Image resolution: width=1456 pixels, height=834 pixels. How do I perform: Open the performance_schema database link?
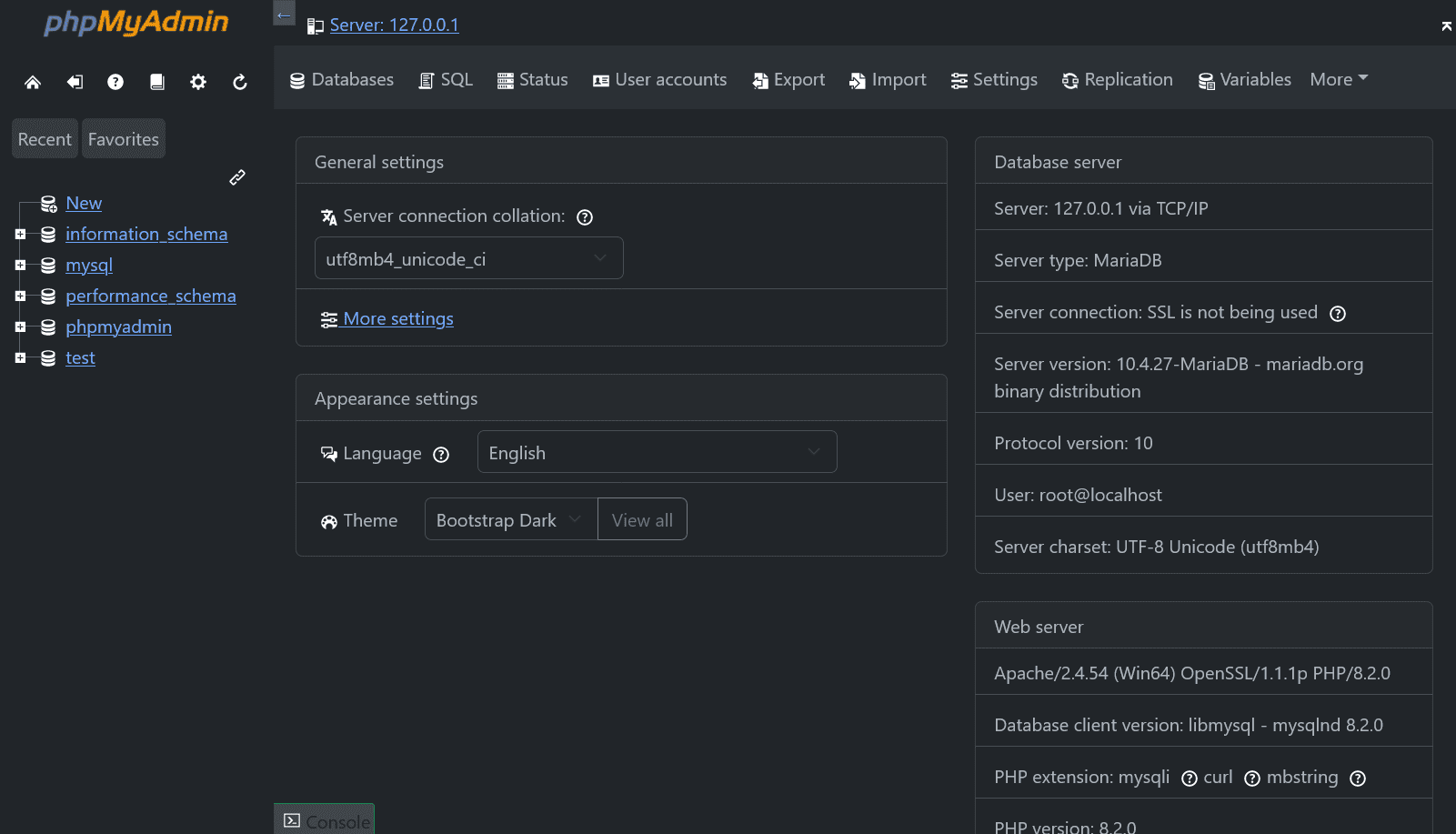151,296
